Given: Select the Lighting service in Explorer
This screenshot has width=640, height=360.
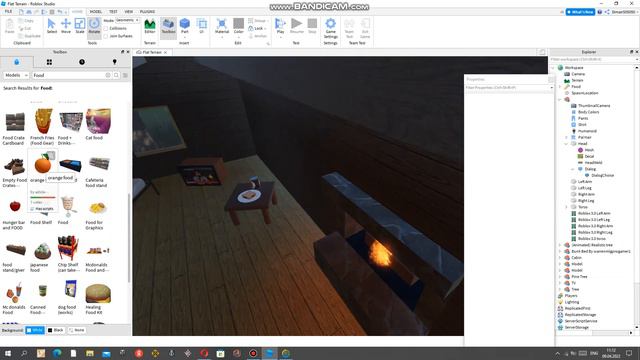Looking at the screenshot, I should [571, 302].
